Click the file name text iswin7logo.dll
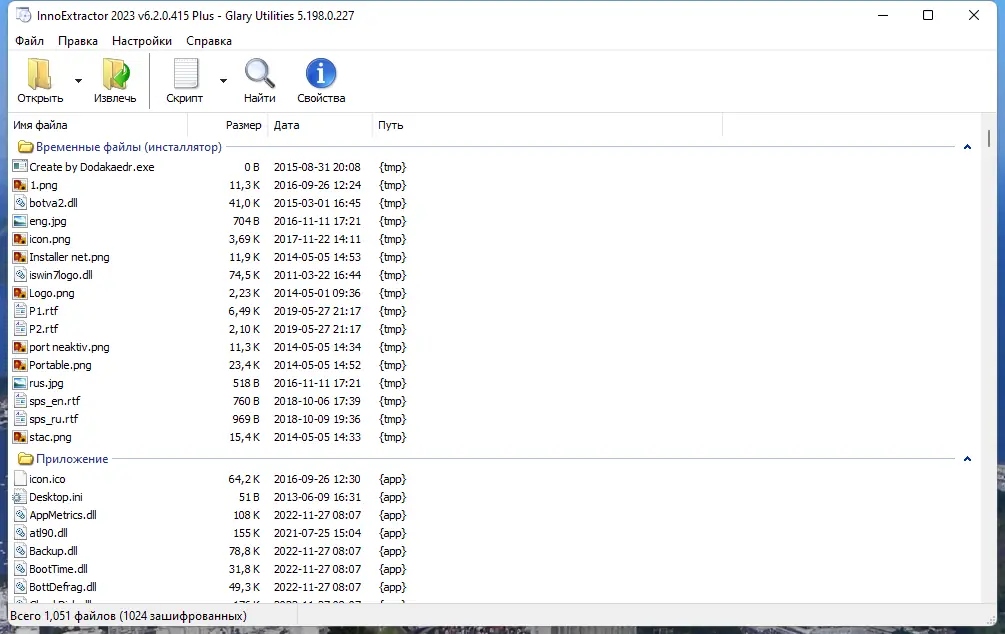 click(x=61, y=274)
